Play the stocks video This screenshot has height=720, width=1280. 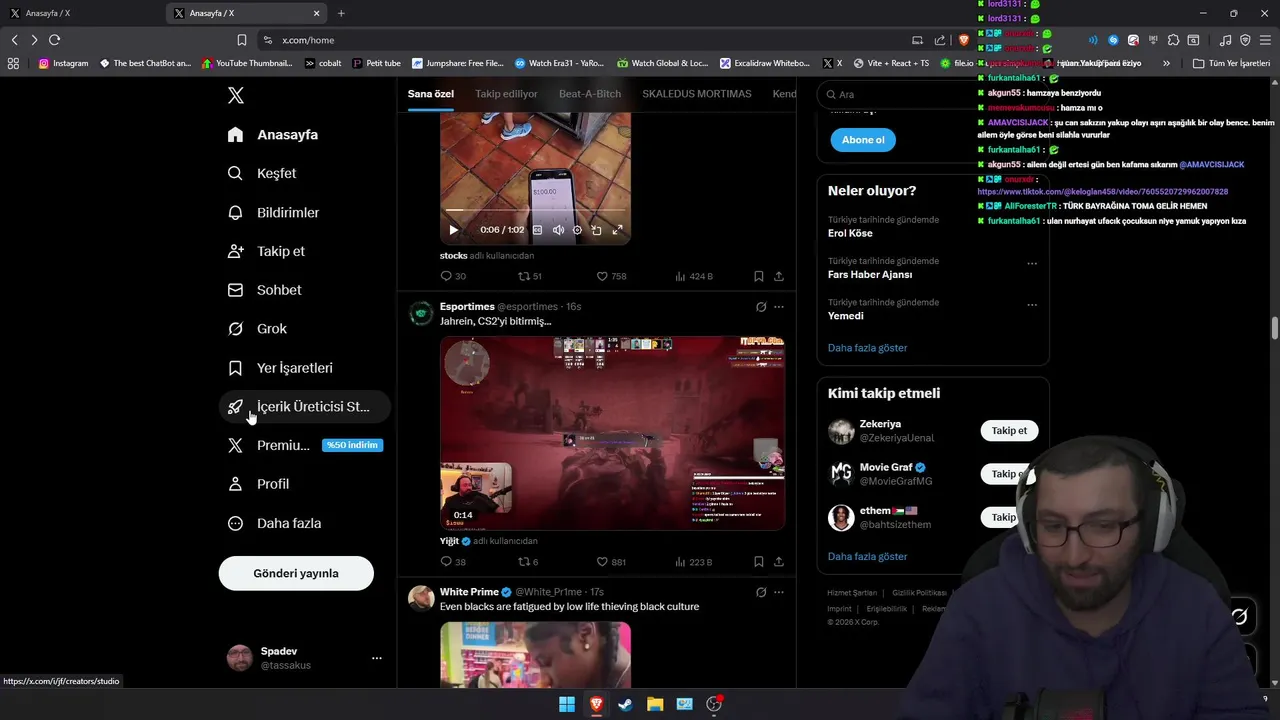[x=453, y=230]
